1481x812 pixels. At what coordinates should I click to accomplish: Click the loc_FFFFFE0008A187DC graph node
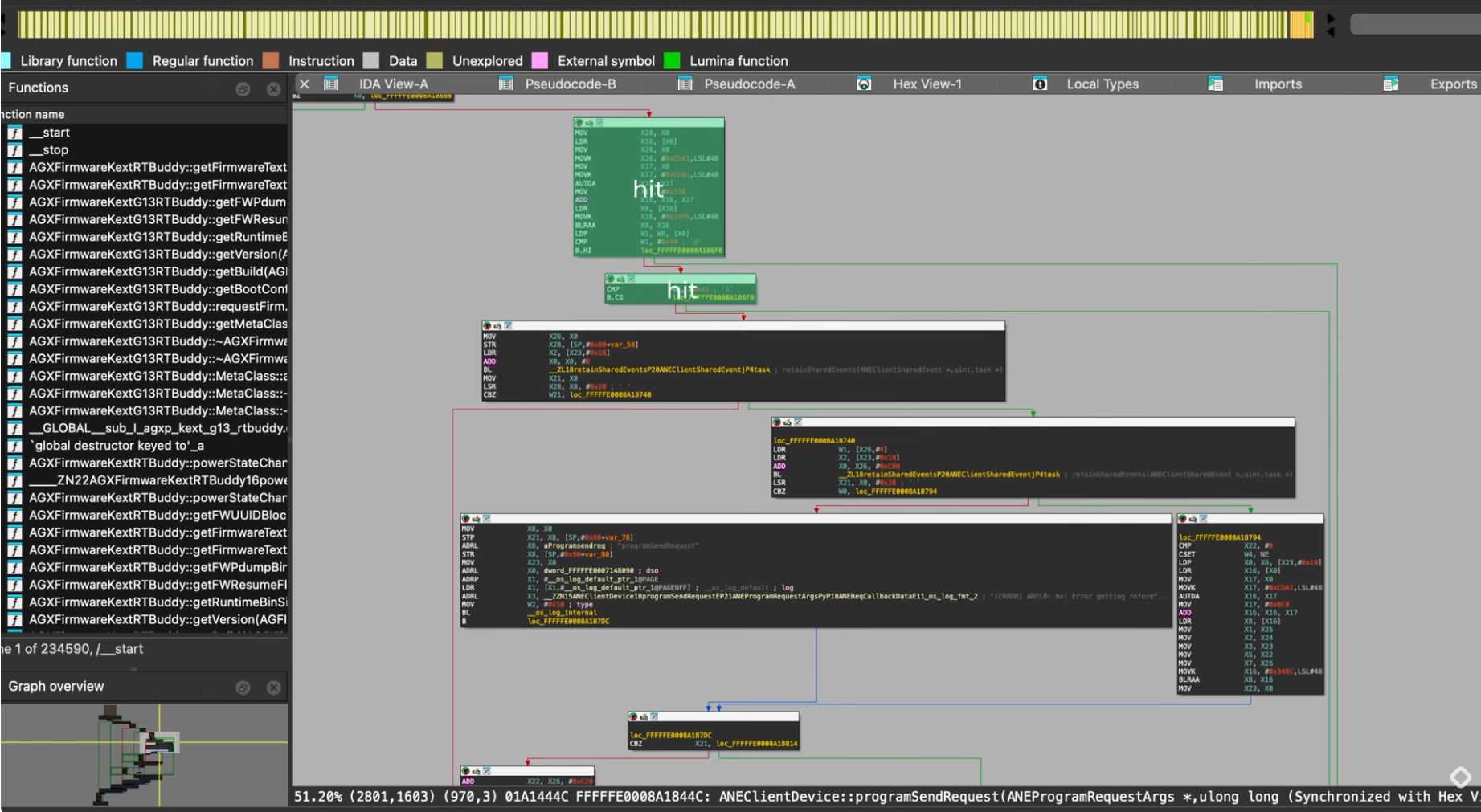(713, 731)
